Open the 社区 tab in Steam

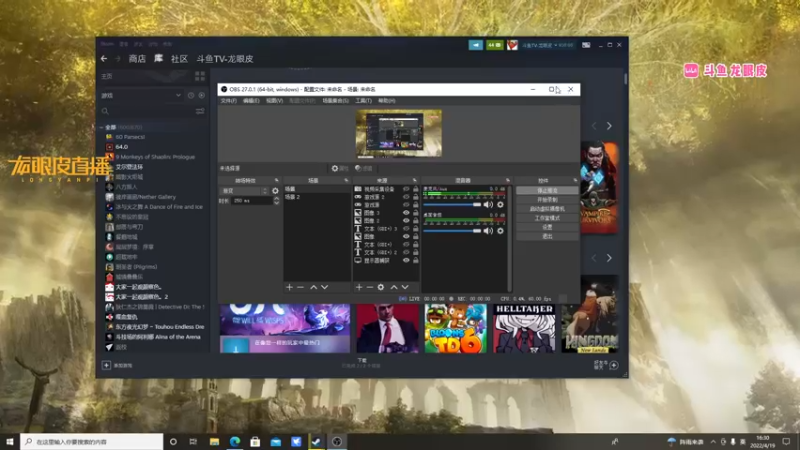point(179,59)
